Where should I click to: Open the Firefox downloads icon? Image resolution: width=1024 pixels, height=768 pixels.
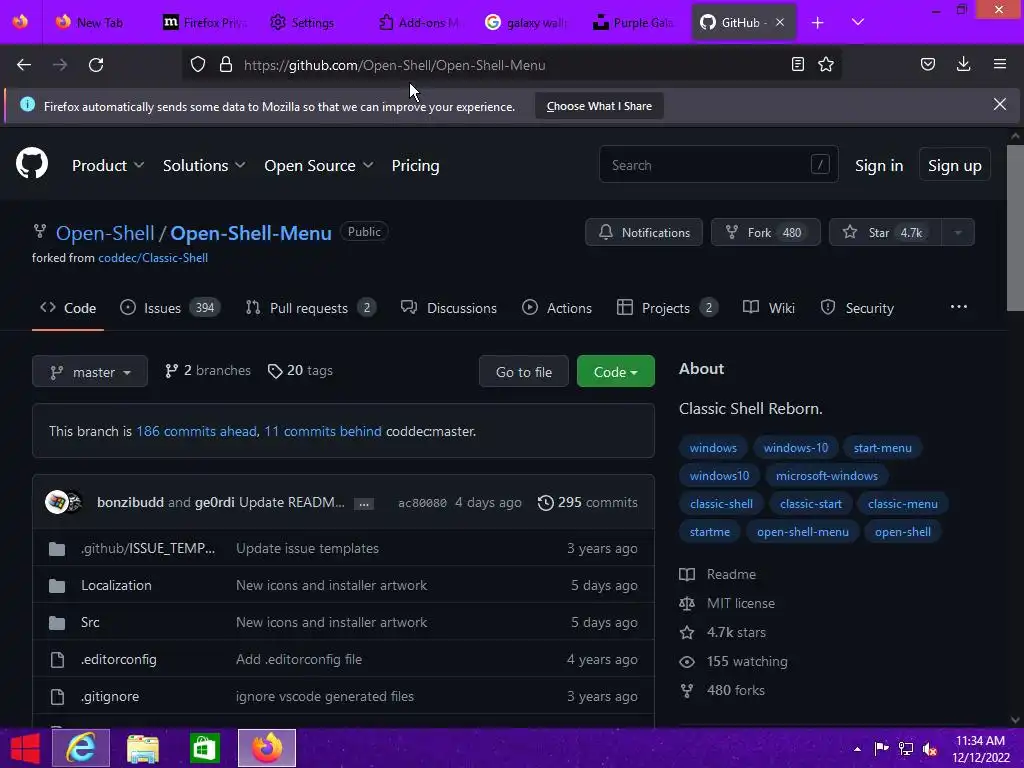coord(963,64)
